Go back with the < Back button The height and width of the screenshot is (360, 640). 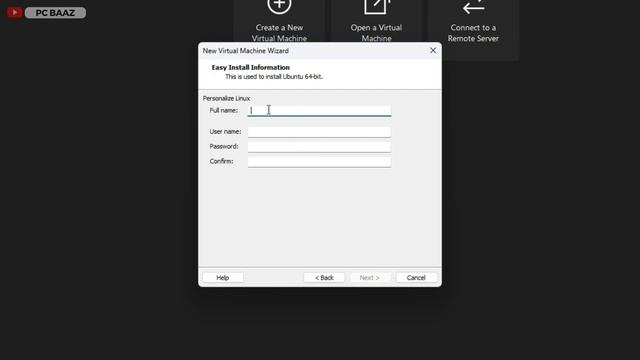point(324,278)
